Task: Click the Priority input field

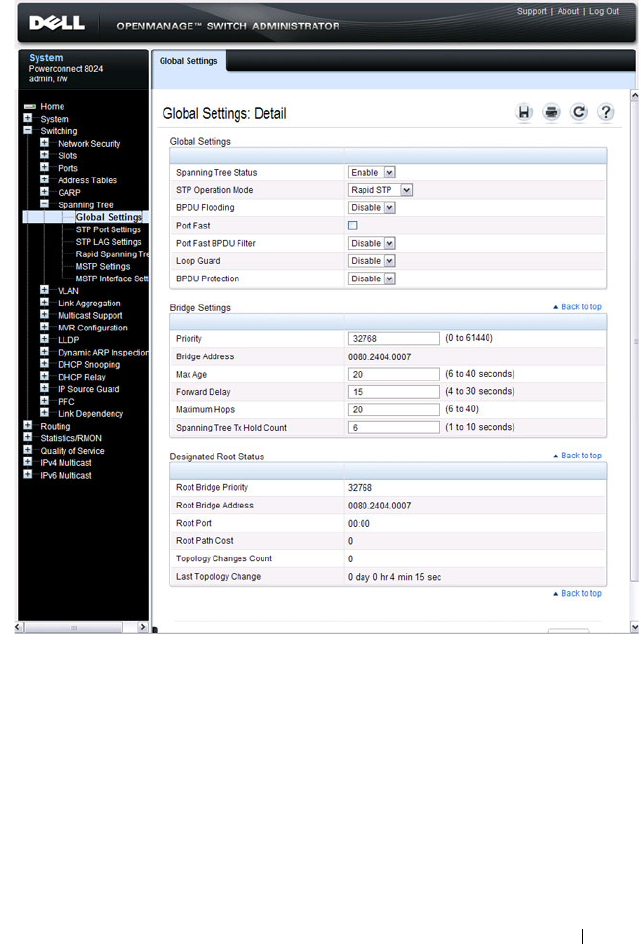Action: 394,338
